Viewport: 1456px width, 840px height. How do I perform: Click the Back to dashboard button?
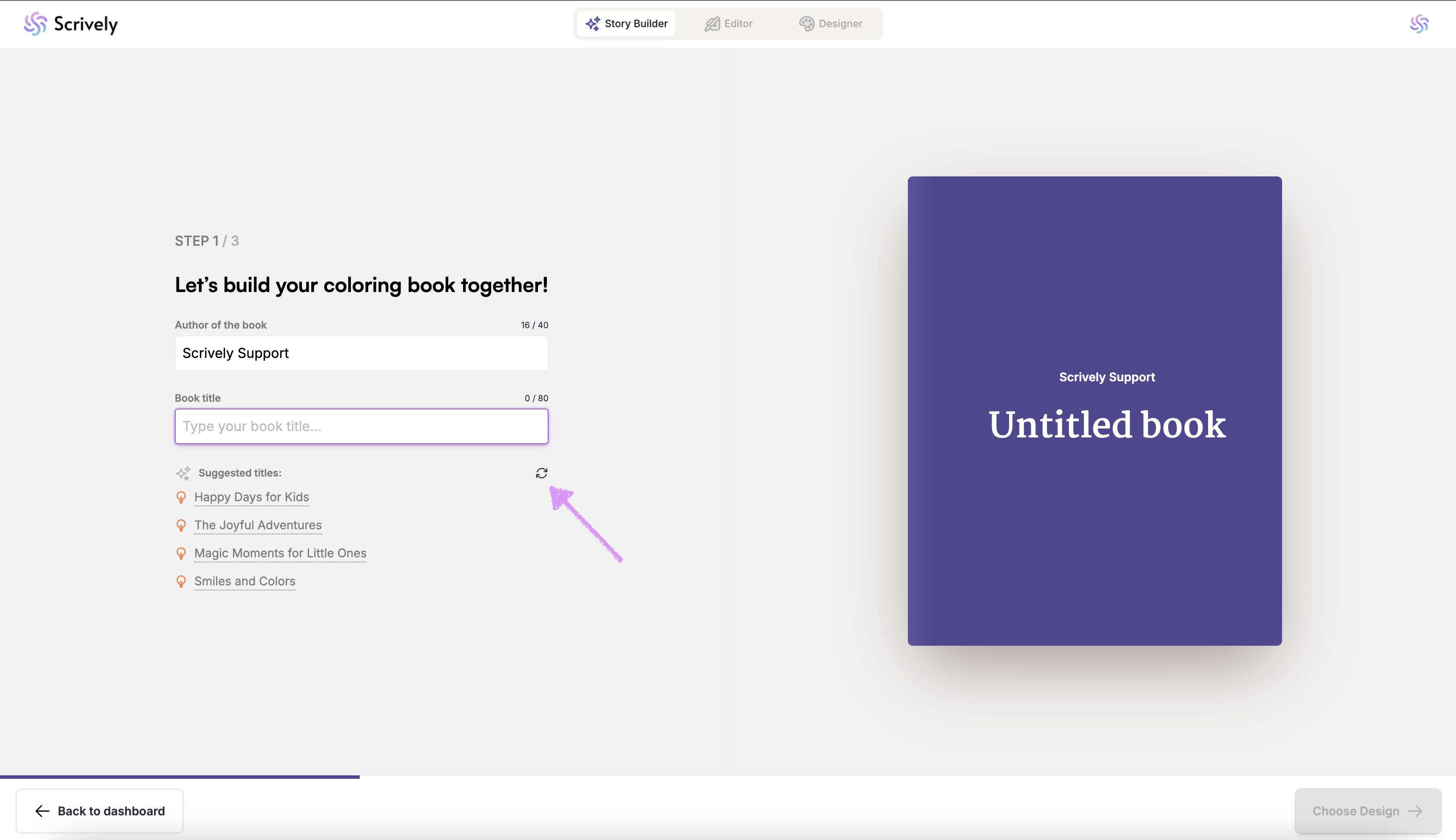tap(99, 811)
